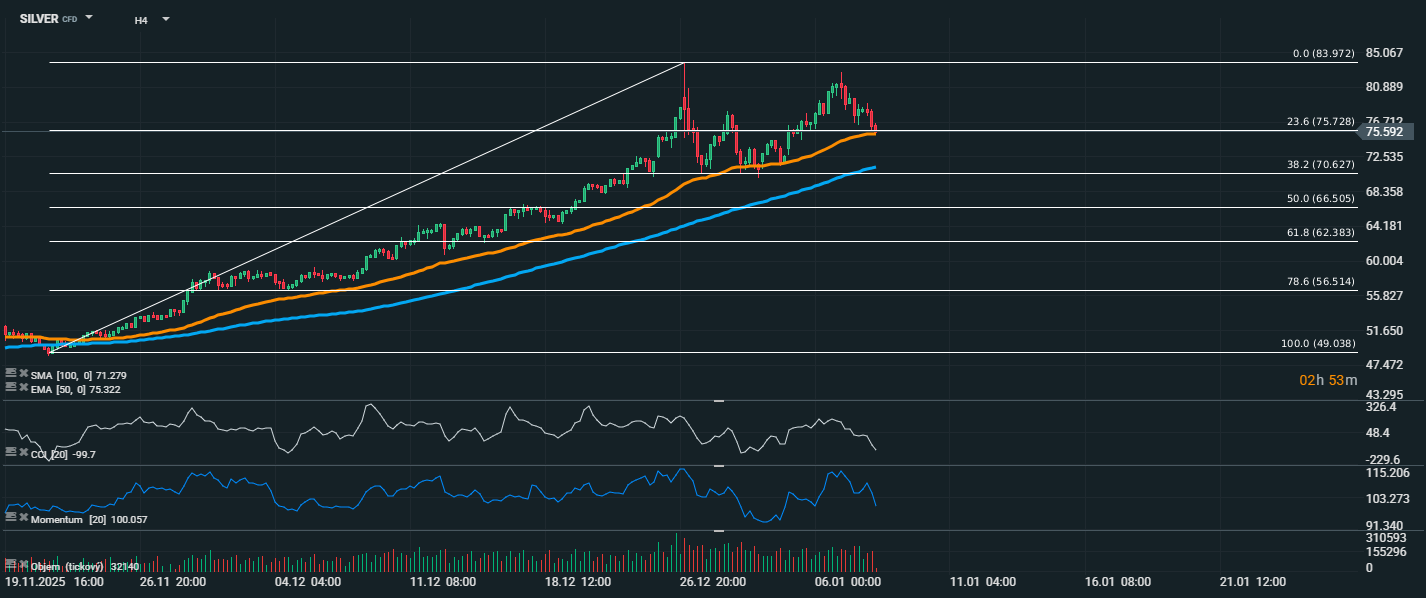Click the resize handle above Momentum panel
1426x598 pixels.
[718, 466]
